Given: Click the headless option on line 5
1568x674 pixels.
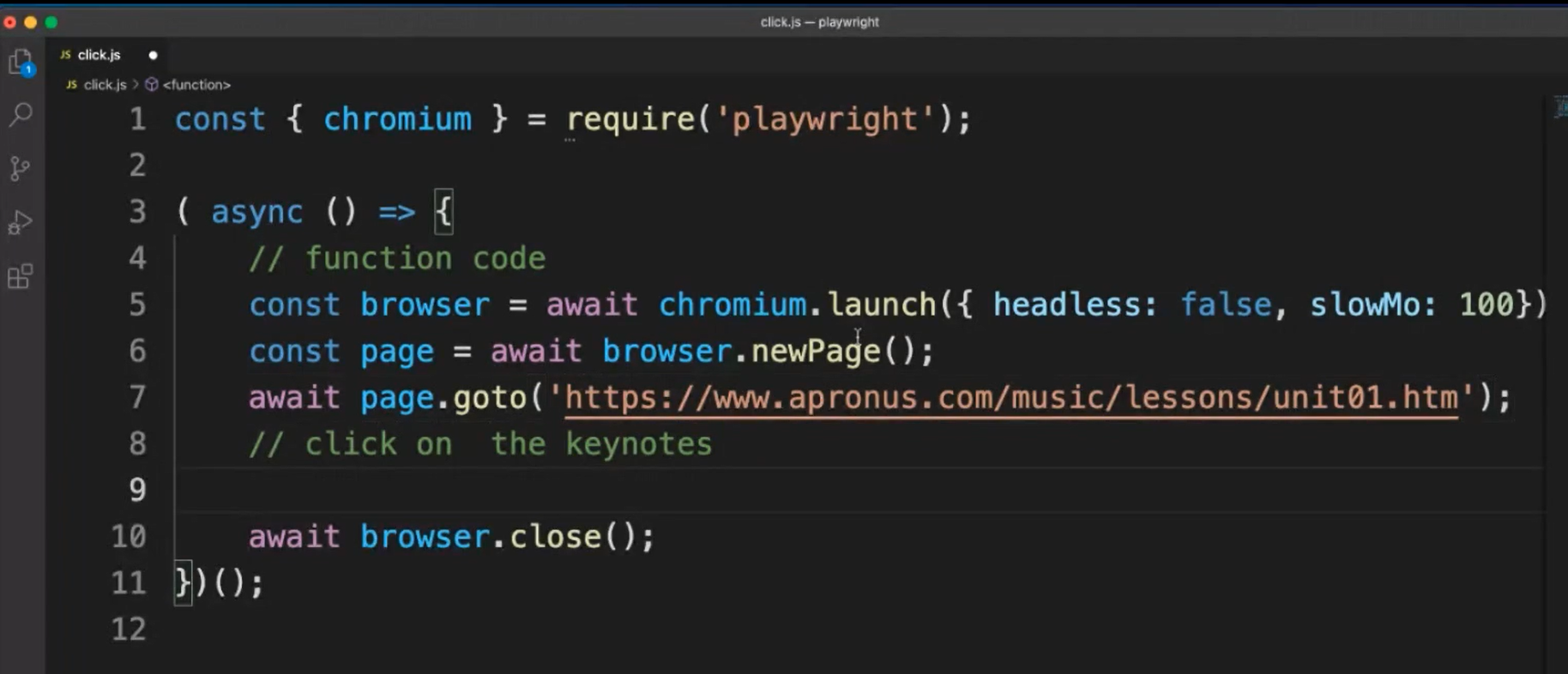Looking at the screenshot, I should tap(1066, 304).
